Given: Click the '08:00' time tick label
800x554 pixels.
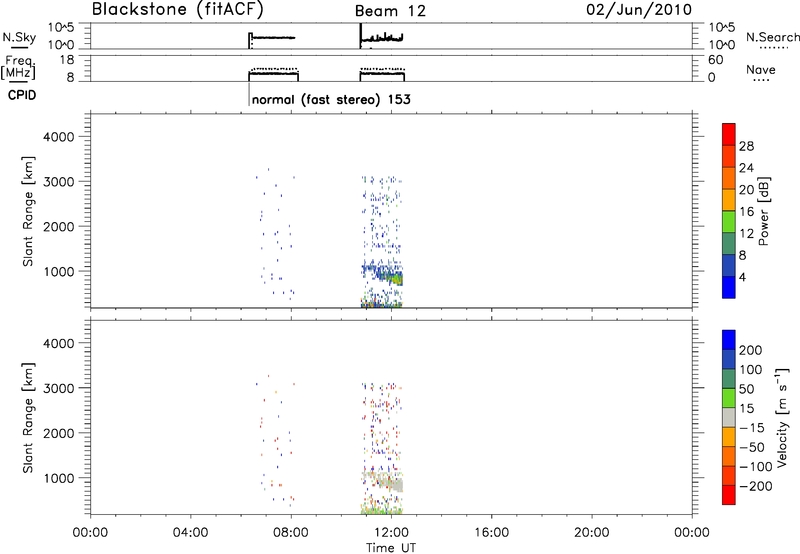Looking at the screenshot, I should click(x=291, y=533).
